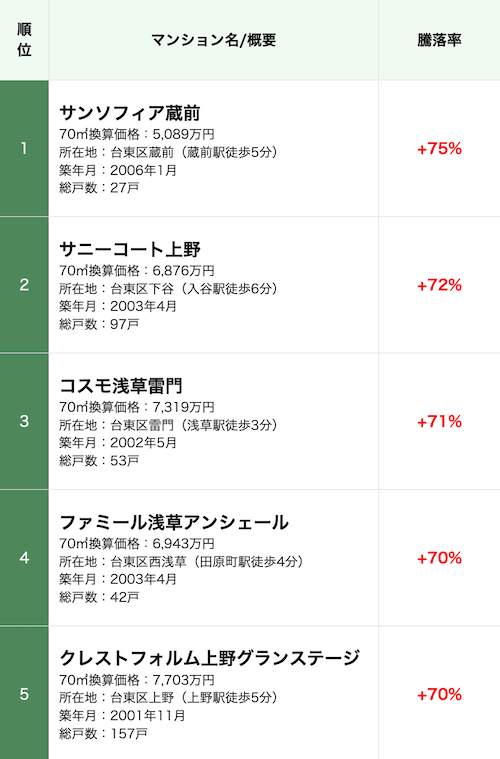
Task: Click the 総戸数 157戸 line
Action: click(x=104, y=733)
